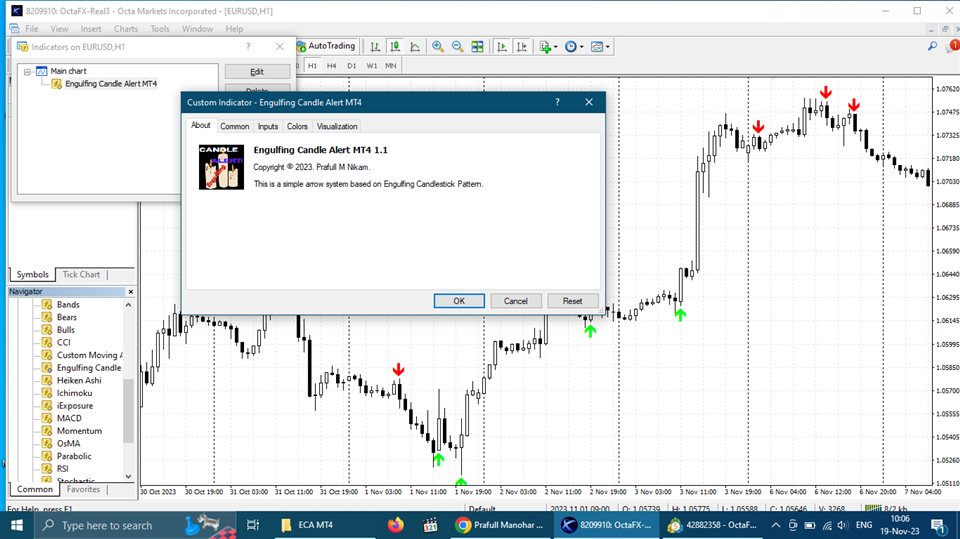The width and height of the screenshot is (960, 539).
Task: Open the Help menu
Action: coord(234,29)
